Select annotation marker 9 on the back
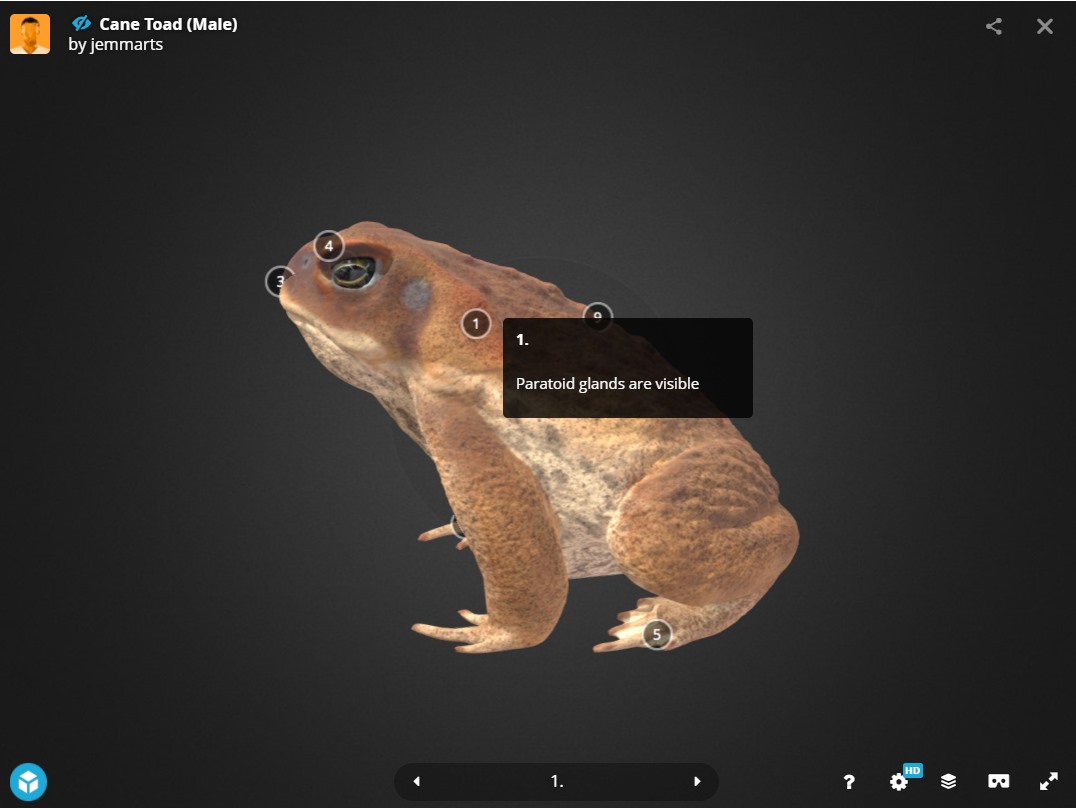This screenshot has width=1076, height=808. coord(597,314)
